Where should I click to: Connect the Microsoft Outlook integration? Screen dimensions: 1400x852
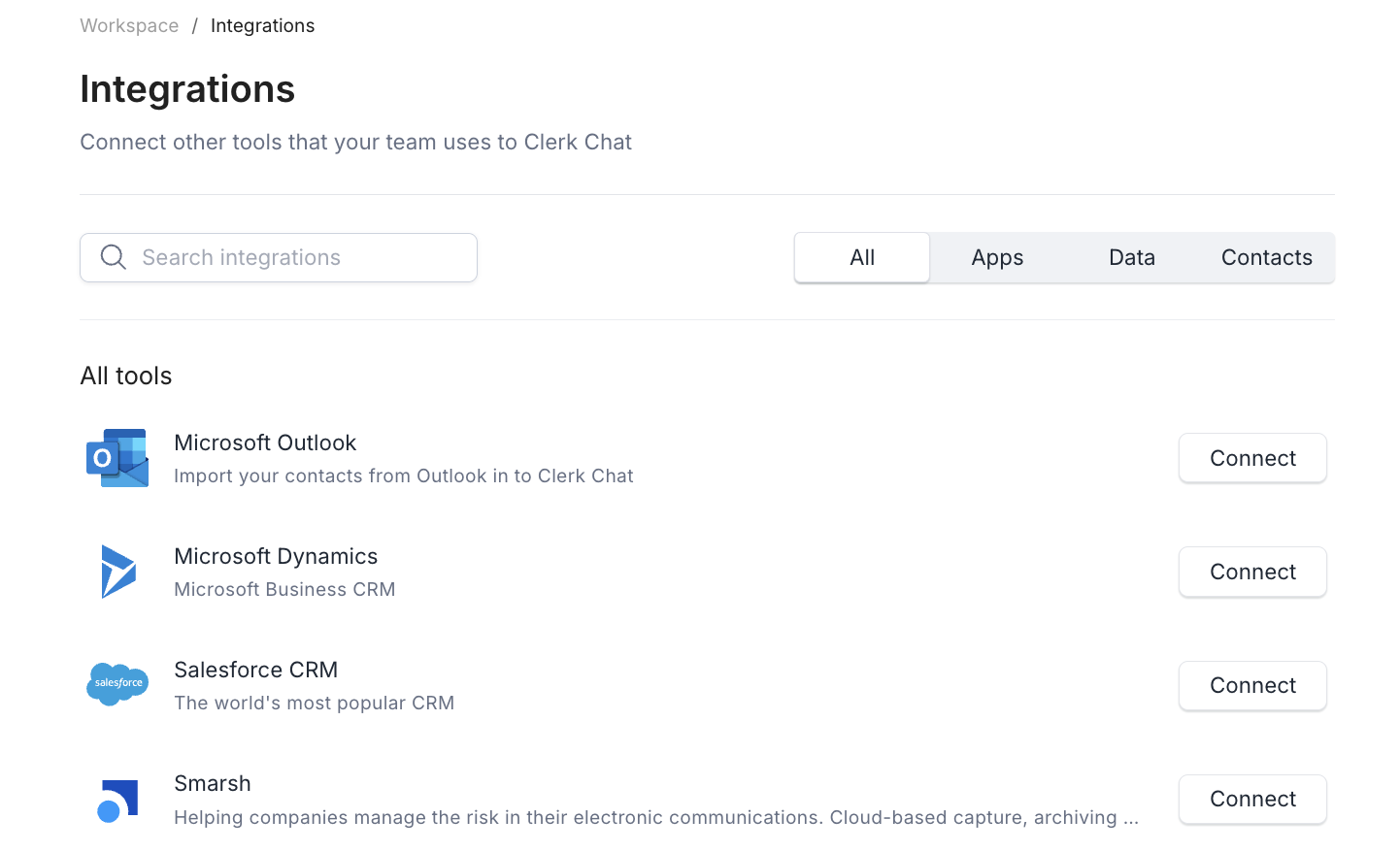coord(1252,458)
